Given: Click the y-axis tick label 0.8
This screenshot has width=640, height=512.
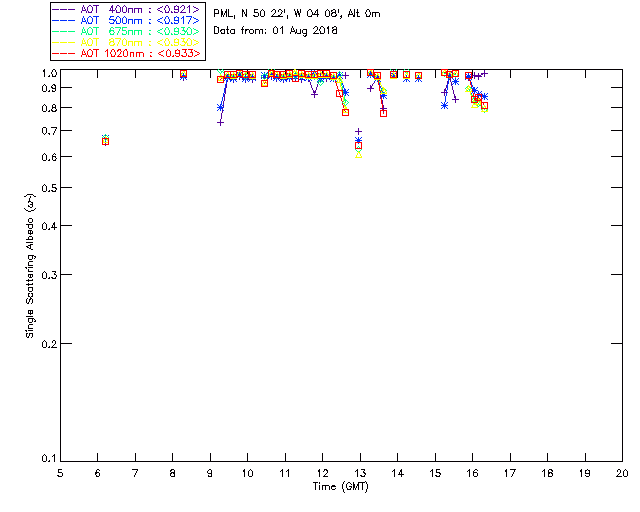Looking at the screenshot, I should coord(49,108).
